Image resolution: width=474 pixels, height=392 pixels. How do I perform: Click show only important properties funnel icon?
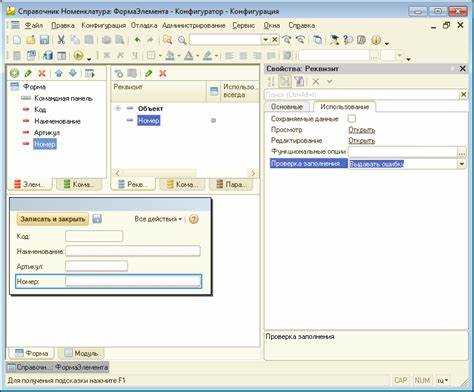(299, 82)
